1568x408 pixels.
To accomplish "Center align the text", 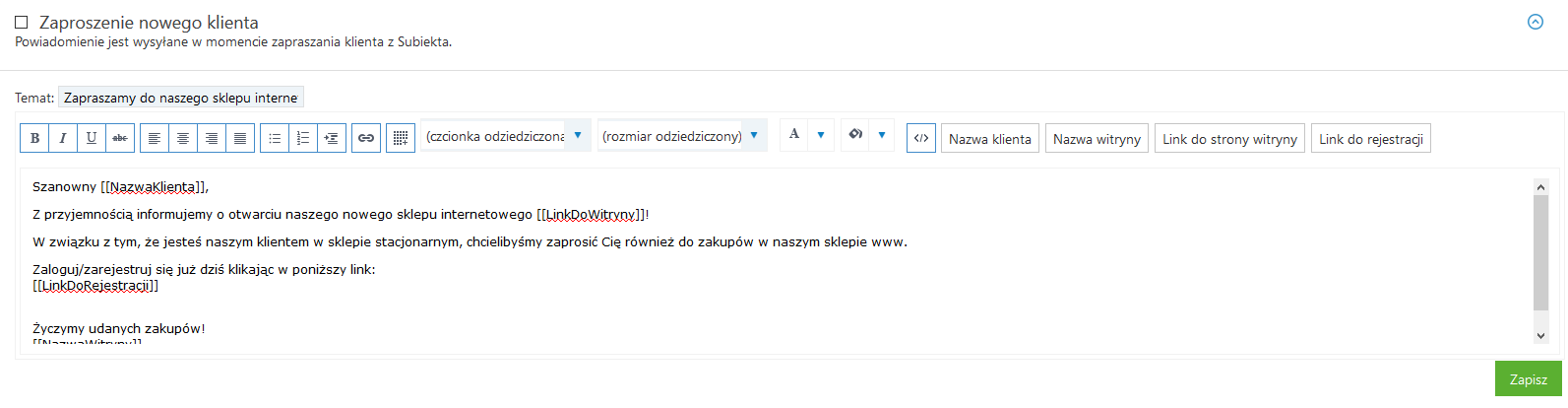I will pos(183,138).
